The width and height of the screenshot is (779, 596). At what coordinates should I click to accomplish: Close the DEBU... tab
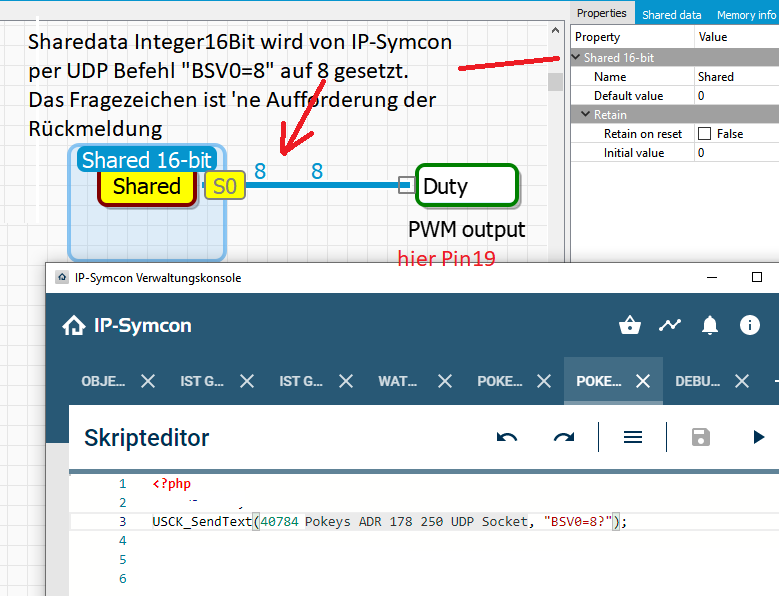[x=742, y=381]
